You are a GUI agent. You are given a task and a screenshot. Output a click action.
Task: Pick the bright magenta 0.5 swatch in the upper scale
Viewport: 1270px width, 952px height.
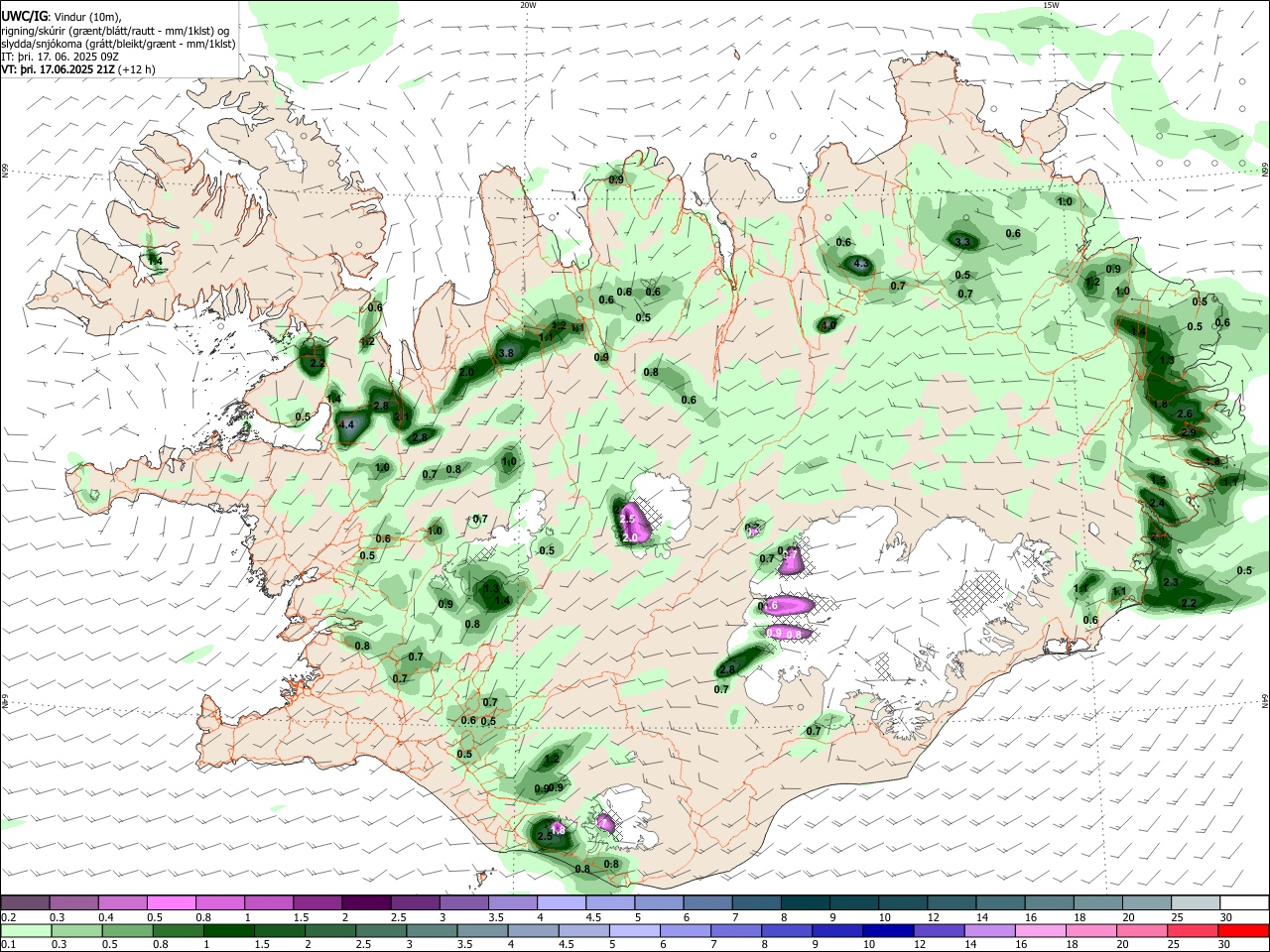tap(171, 903)
